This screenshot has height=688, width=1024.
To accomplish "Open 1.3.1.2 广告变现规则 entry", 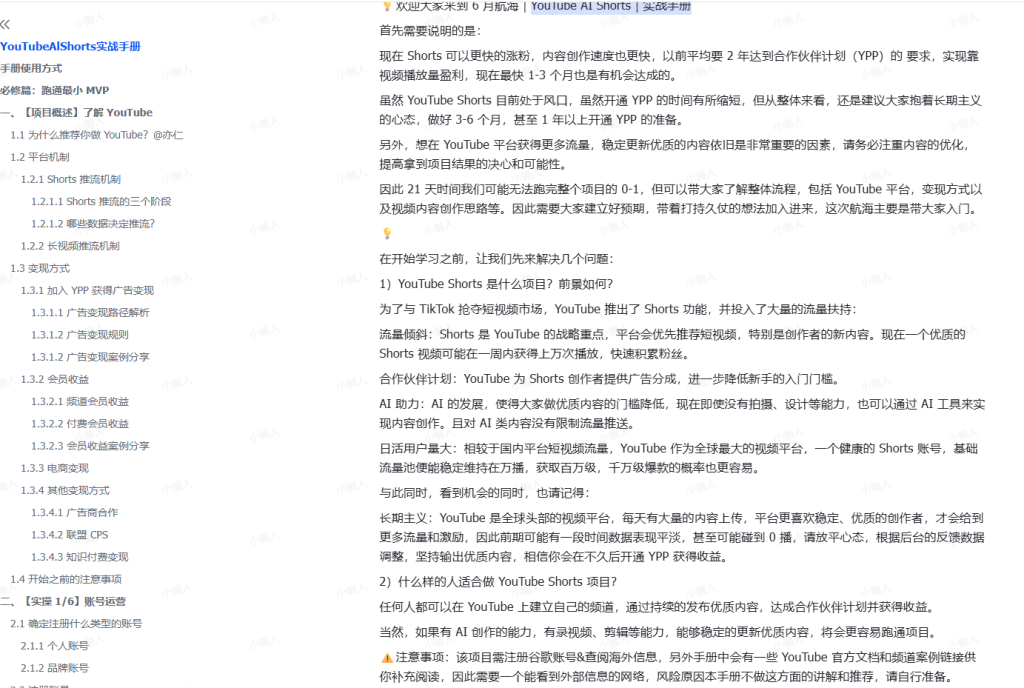I will [80, 335].
